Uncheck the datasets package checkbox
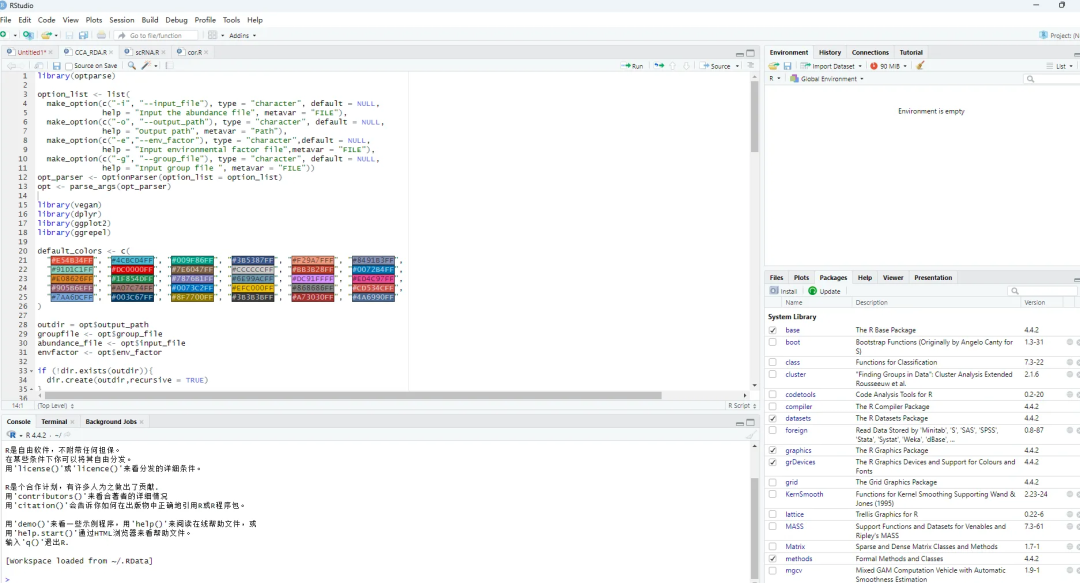Screen dimensions: 1080x583 tap(772, 418)
